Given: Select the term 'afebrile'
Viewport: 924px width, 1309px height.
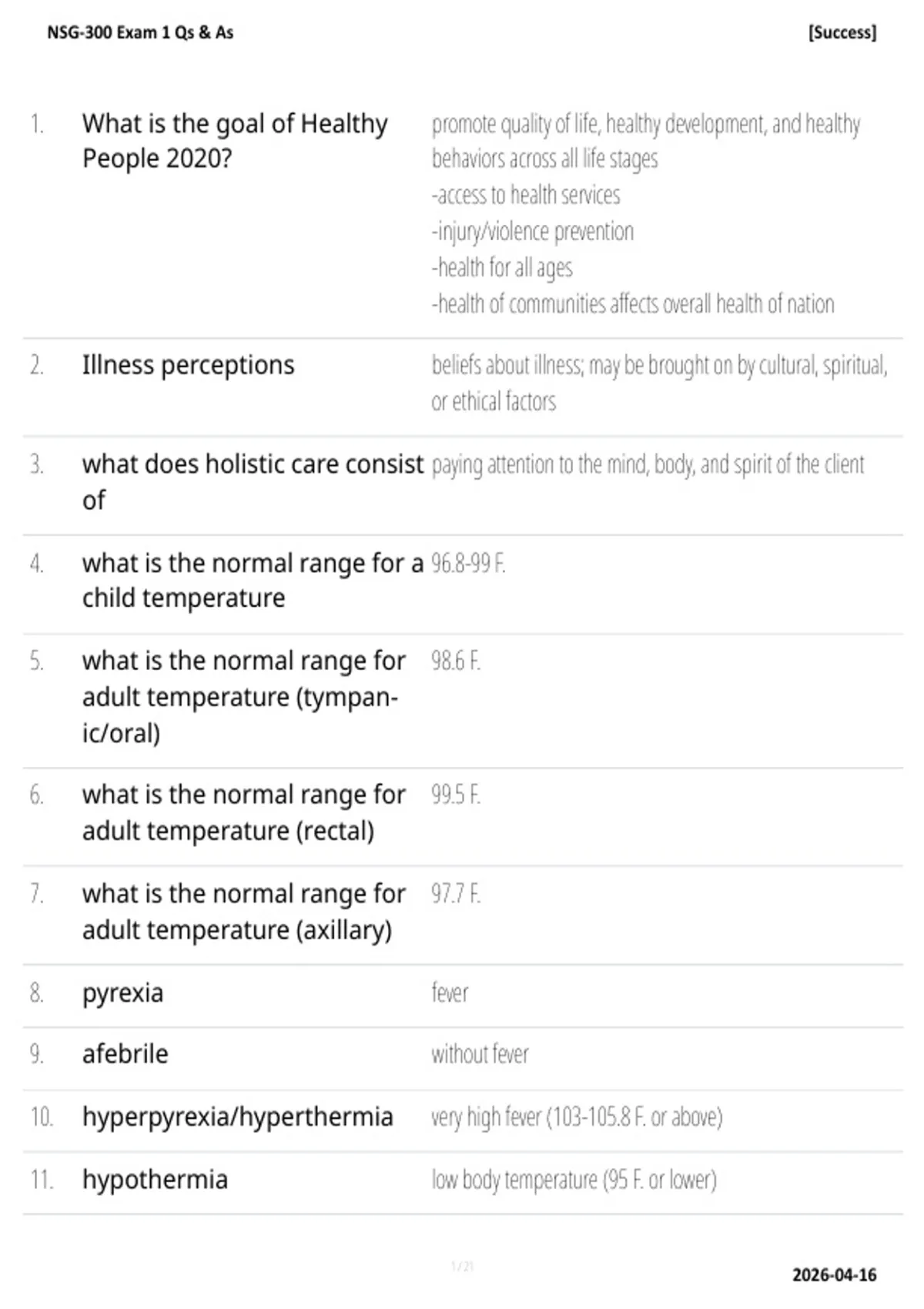Looking at the screenshot, I should (126, 1054).
